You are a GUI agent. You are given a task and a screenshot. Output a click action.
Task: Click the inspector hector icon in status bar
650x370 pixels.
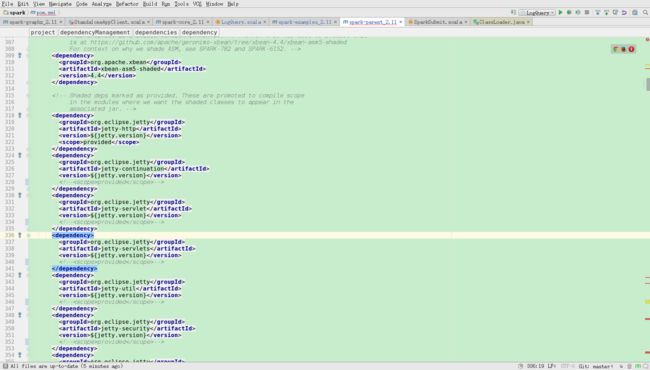coord(630,366)
